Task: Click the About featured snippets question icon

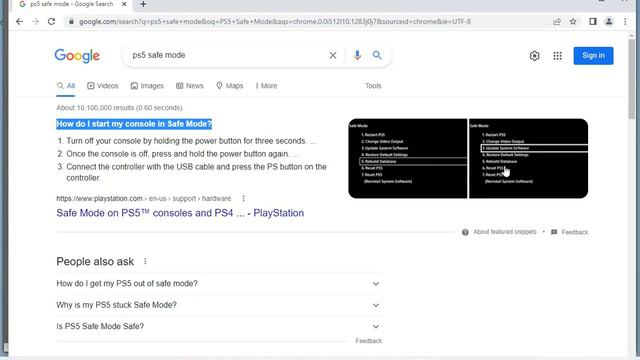Action: (x=465, y=232)
